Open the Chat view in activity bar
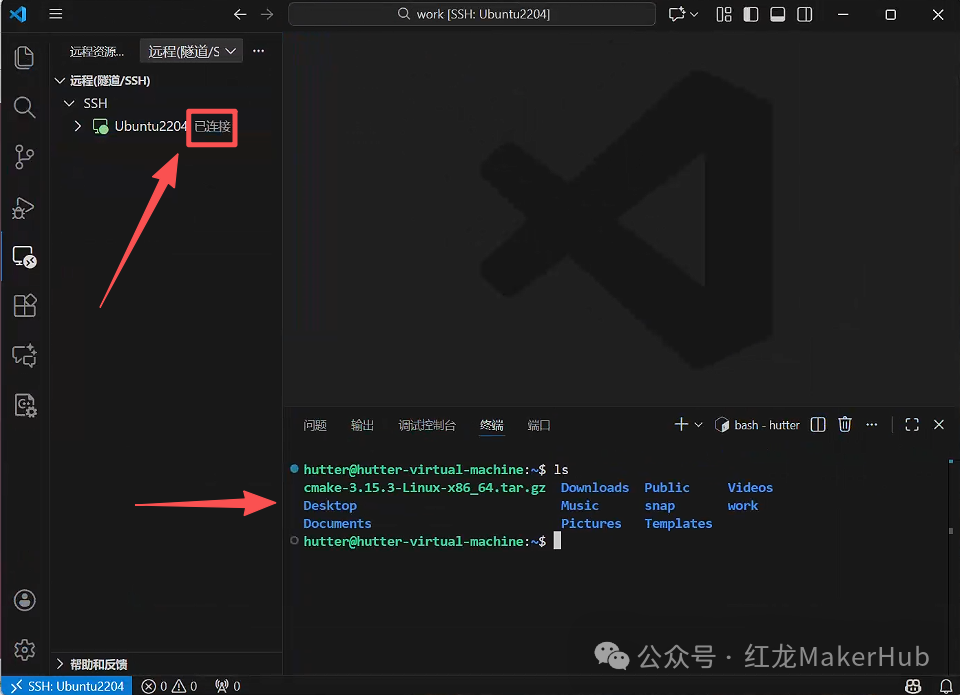 click(x=24, y=355)
